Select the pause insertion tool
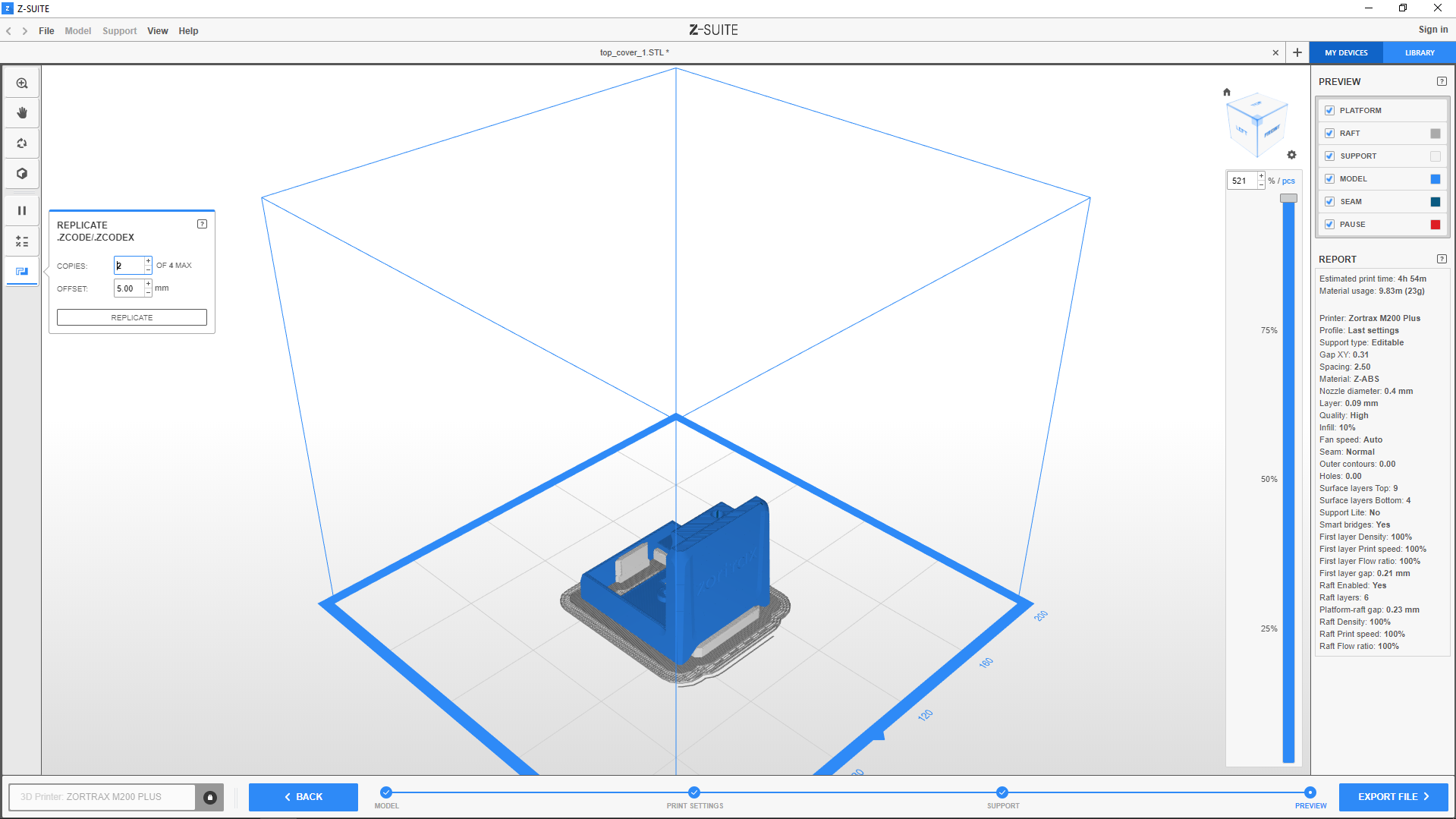Viewport: 1456px width, 819px height. point(22,211)
